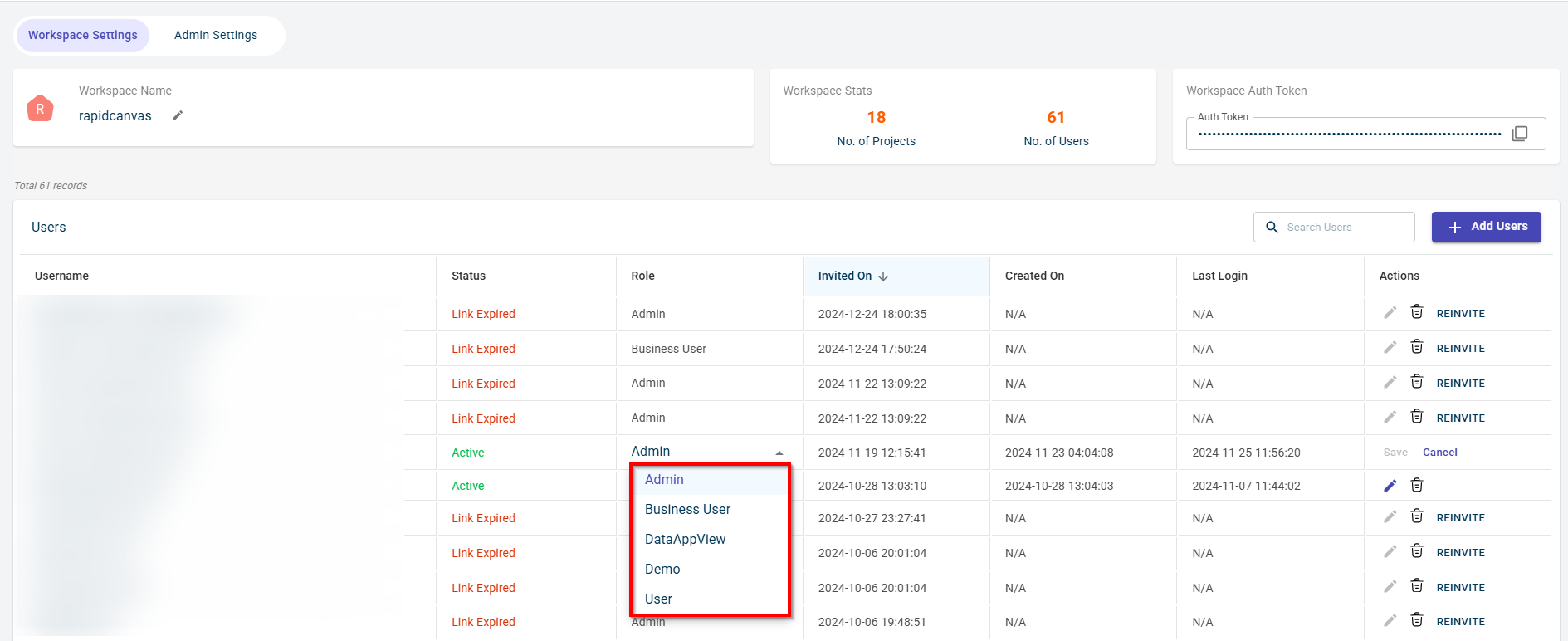Copy the workspace auth token

[x=1519, y=134]
